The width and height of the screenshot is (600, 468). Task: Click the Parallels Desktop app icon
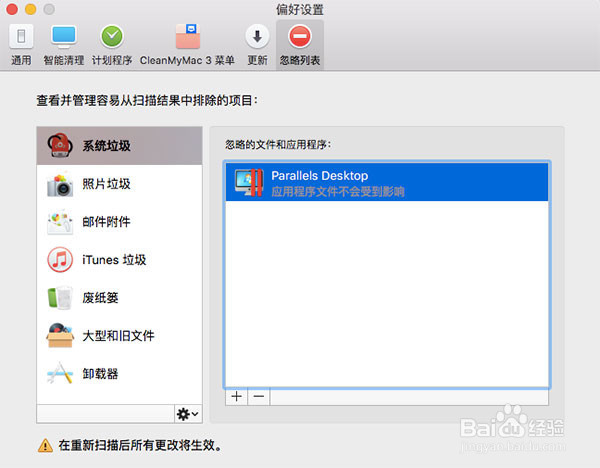[249, 183]
